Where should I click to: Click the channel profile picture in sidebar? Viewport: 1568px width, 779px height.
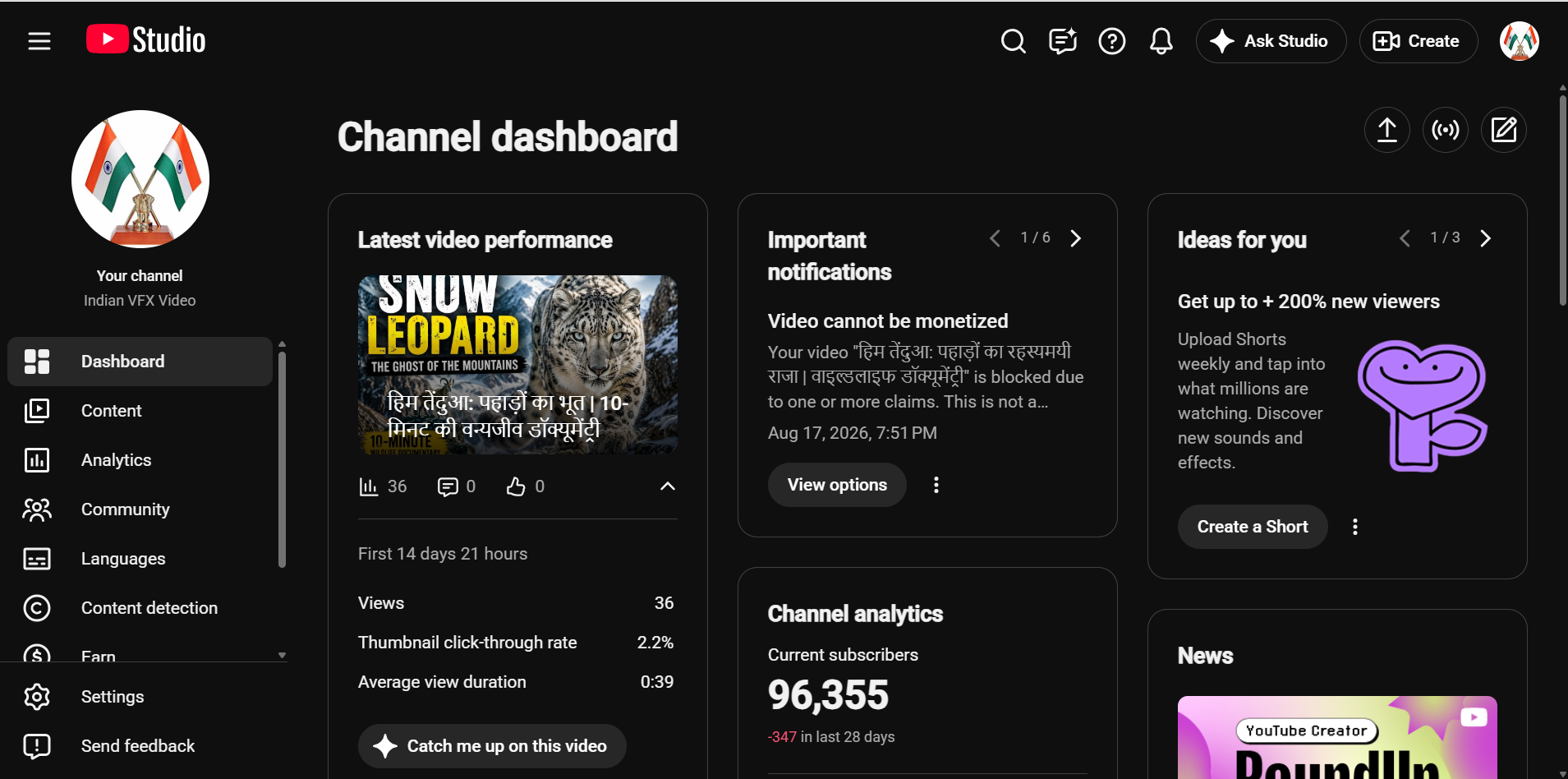tap(140, 179)
